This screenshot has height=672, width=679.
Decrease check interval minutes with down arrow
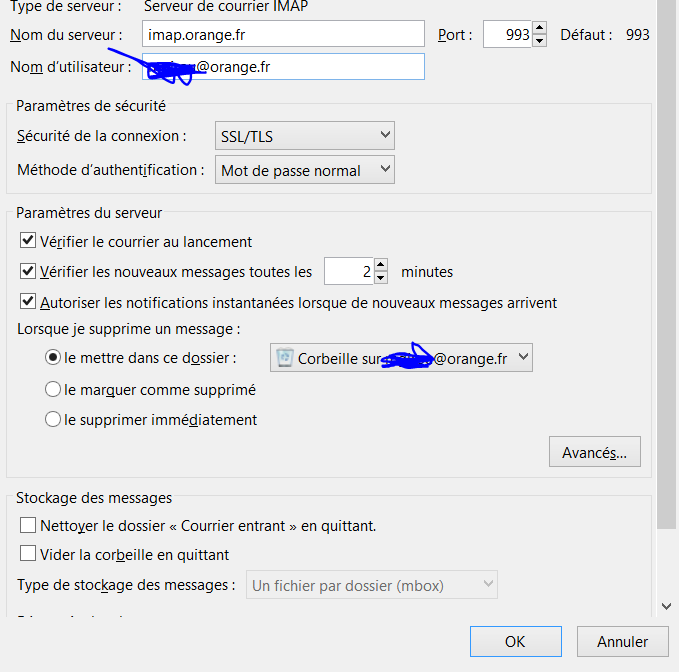(381, 277)
